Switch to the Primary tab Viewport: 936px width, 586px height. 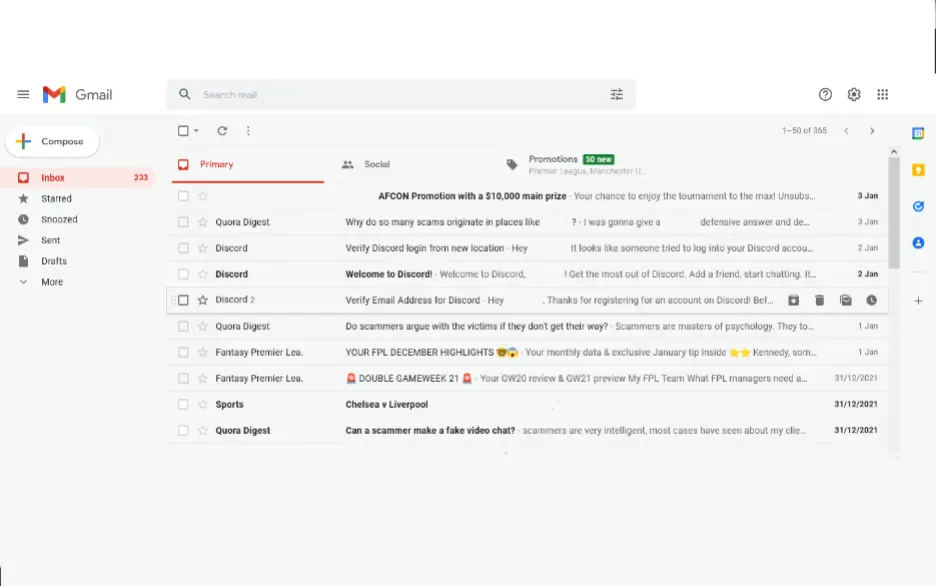(248, 164)
